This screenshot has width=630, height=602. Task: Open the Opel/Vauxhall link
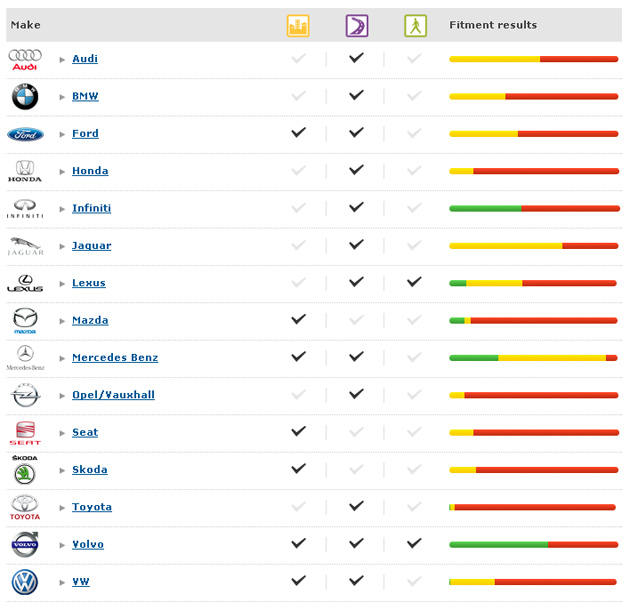pos(113,395)
